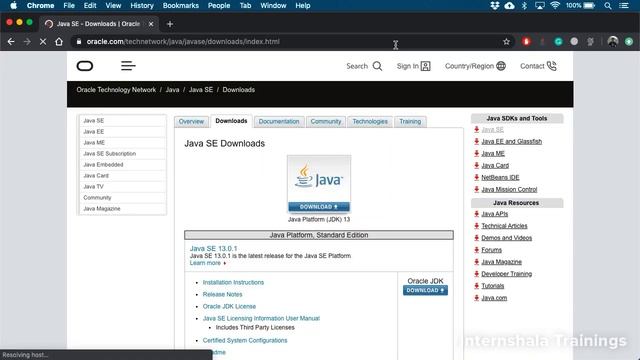Open the Release Notes link
Screen dimensions: 640x360
222,294
